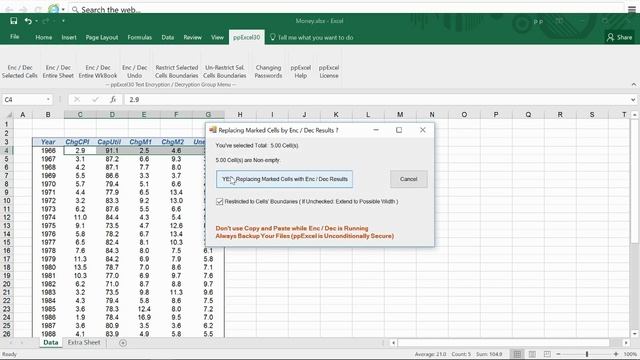Viewport: 640px width, 360px height.
Task: Open the Review ribbon tab
Action: point(192,37)
